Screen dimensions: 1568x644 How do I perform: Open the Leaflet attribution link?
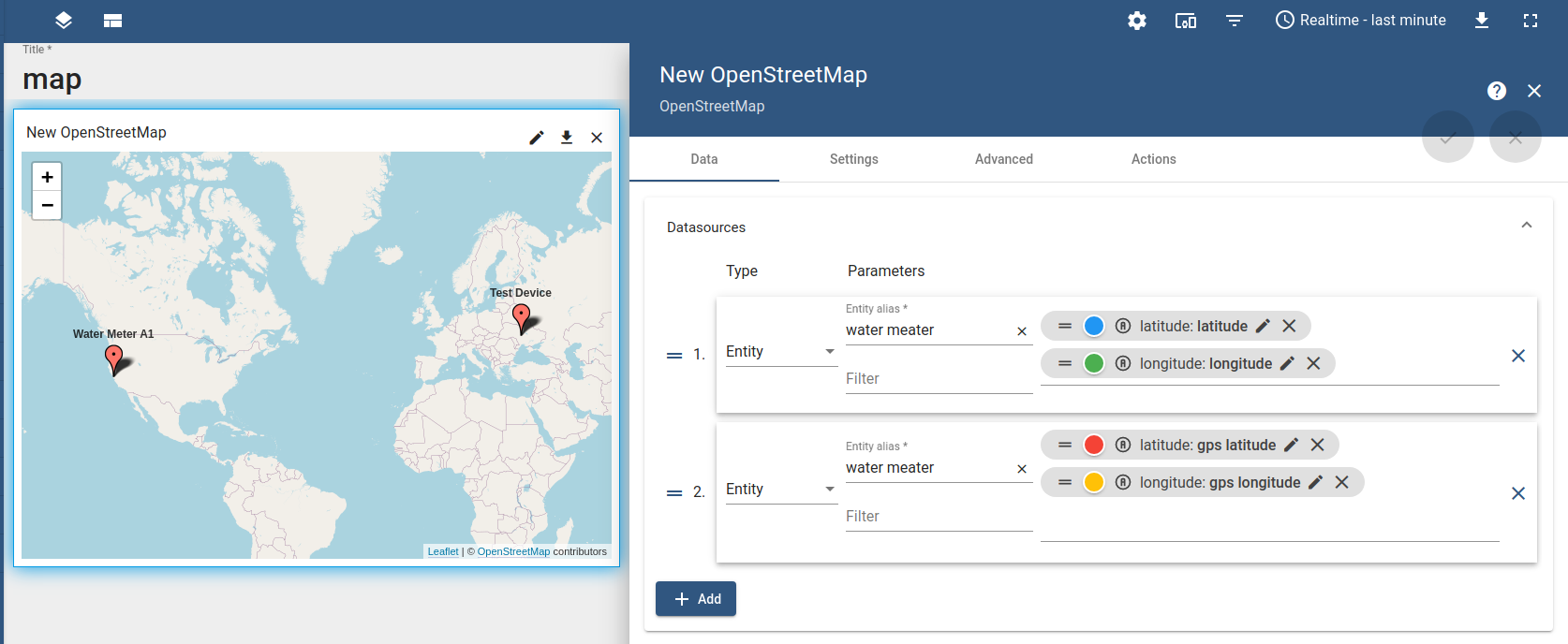443,551
